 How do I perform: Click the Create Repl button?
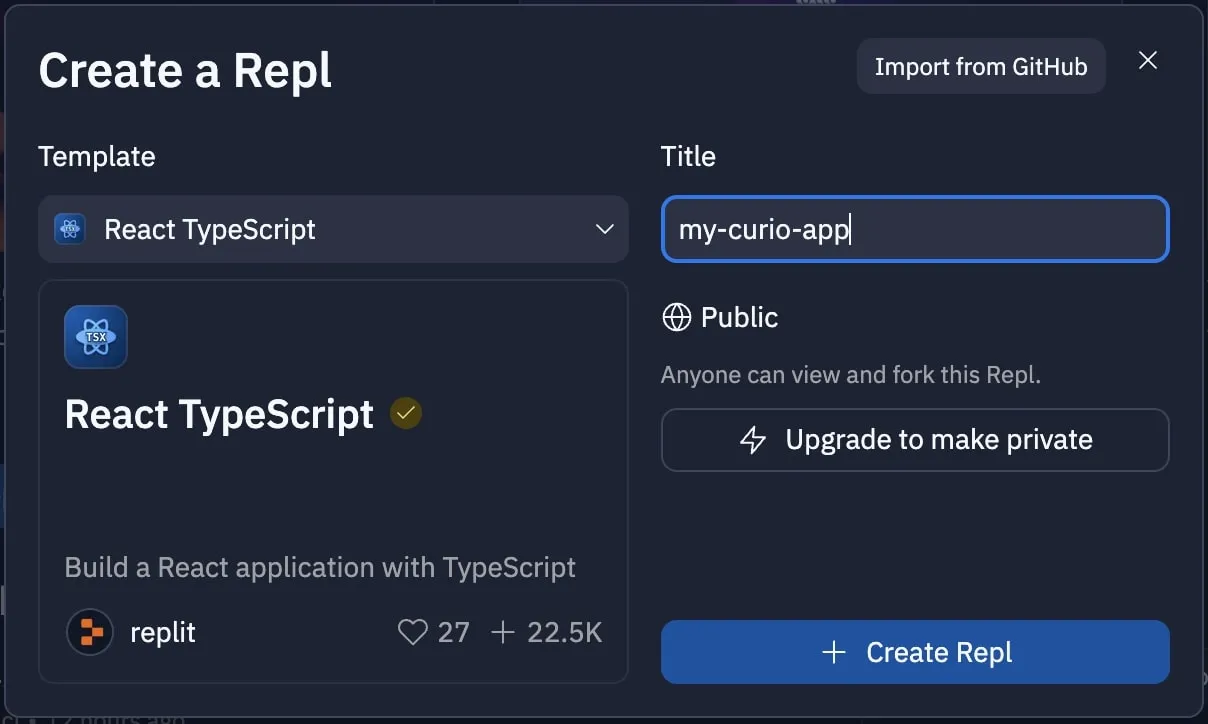(915, 652)
